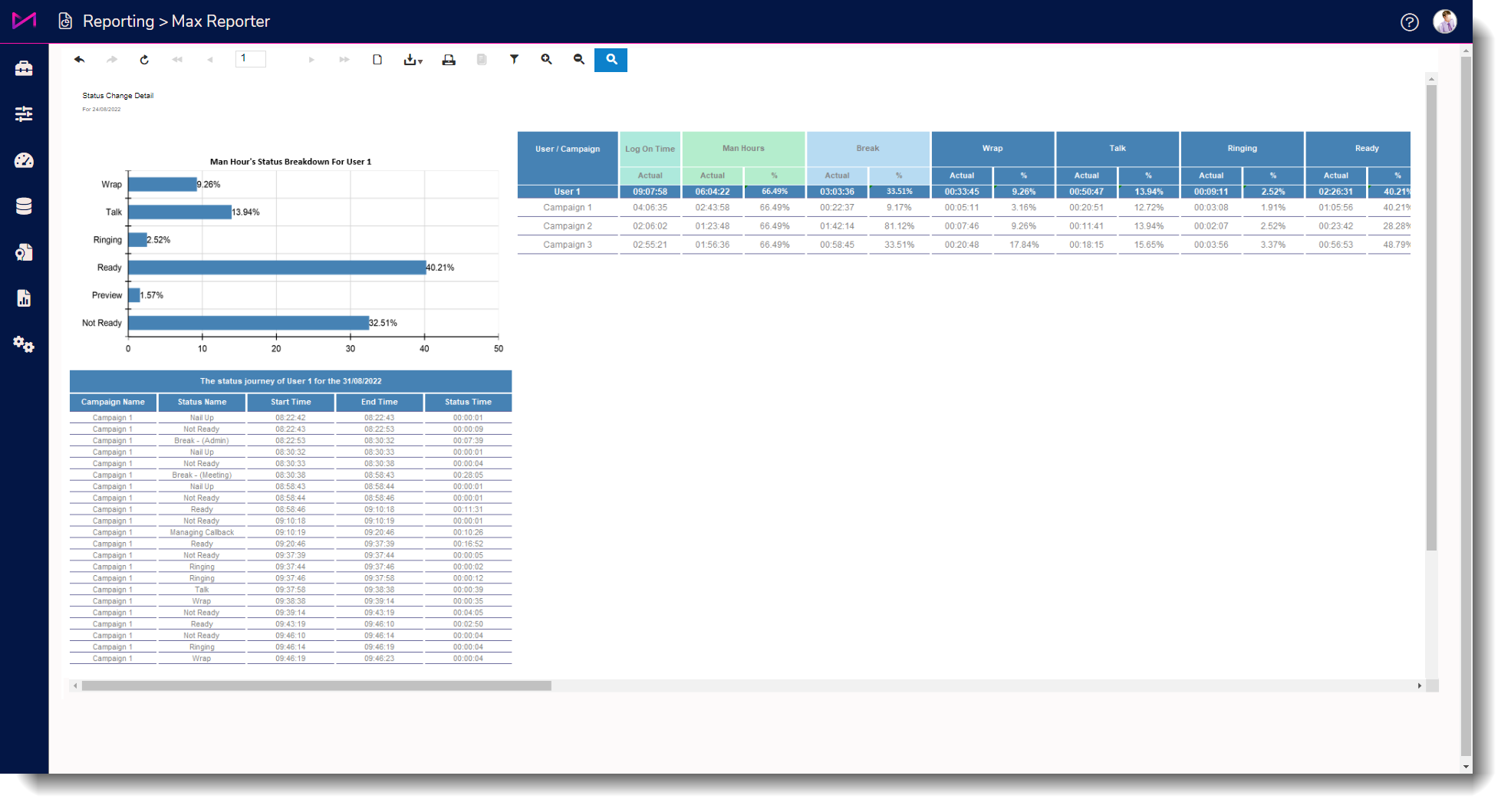Click the Talk column header
The image size is (1511, 812).
pos(1118,149)
